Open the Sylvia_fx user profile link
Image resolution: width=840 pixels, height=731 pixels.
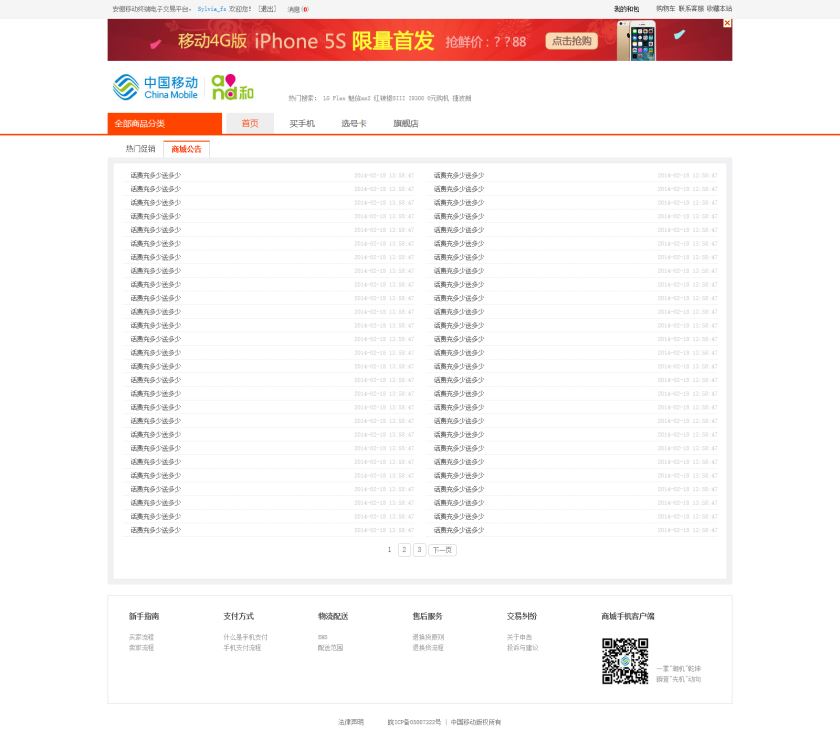pos(212,9)
